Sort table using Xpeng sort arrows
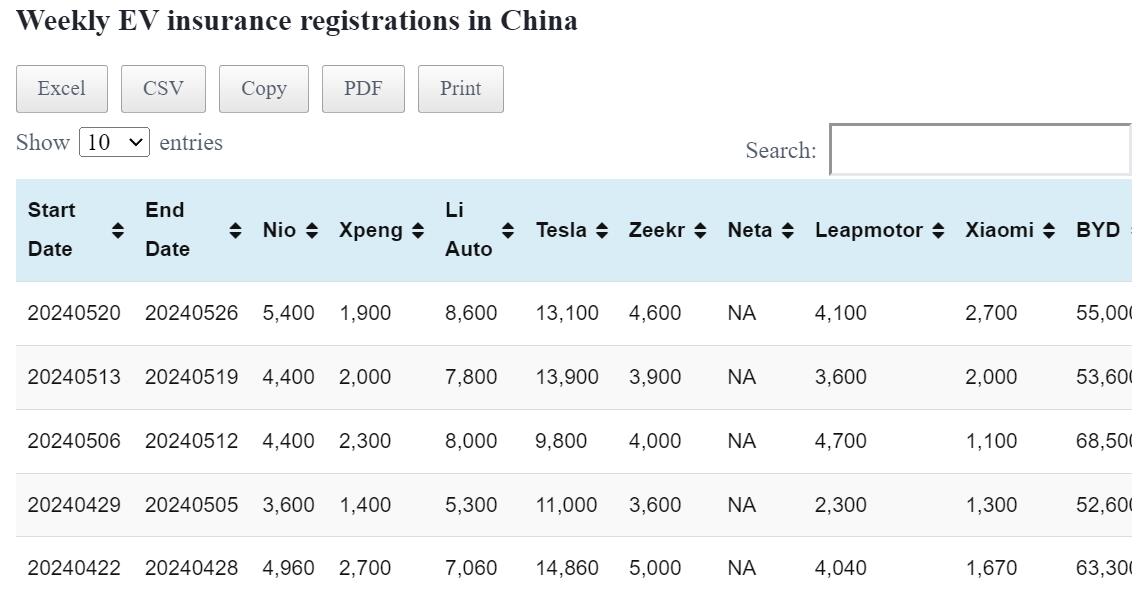This screenshot has width=1140, height=600. (418, 231)
